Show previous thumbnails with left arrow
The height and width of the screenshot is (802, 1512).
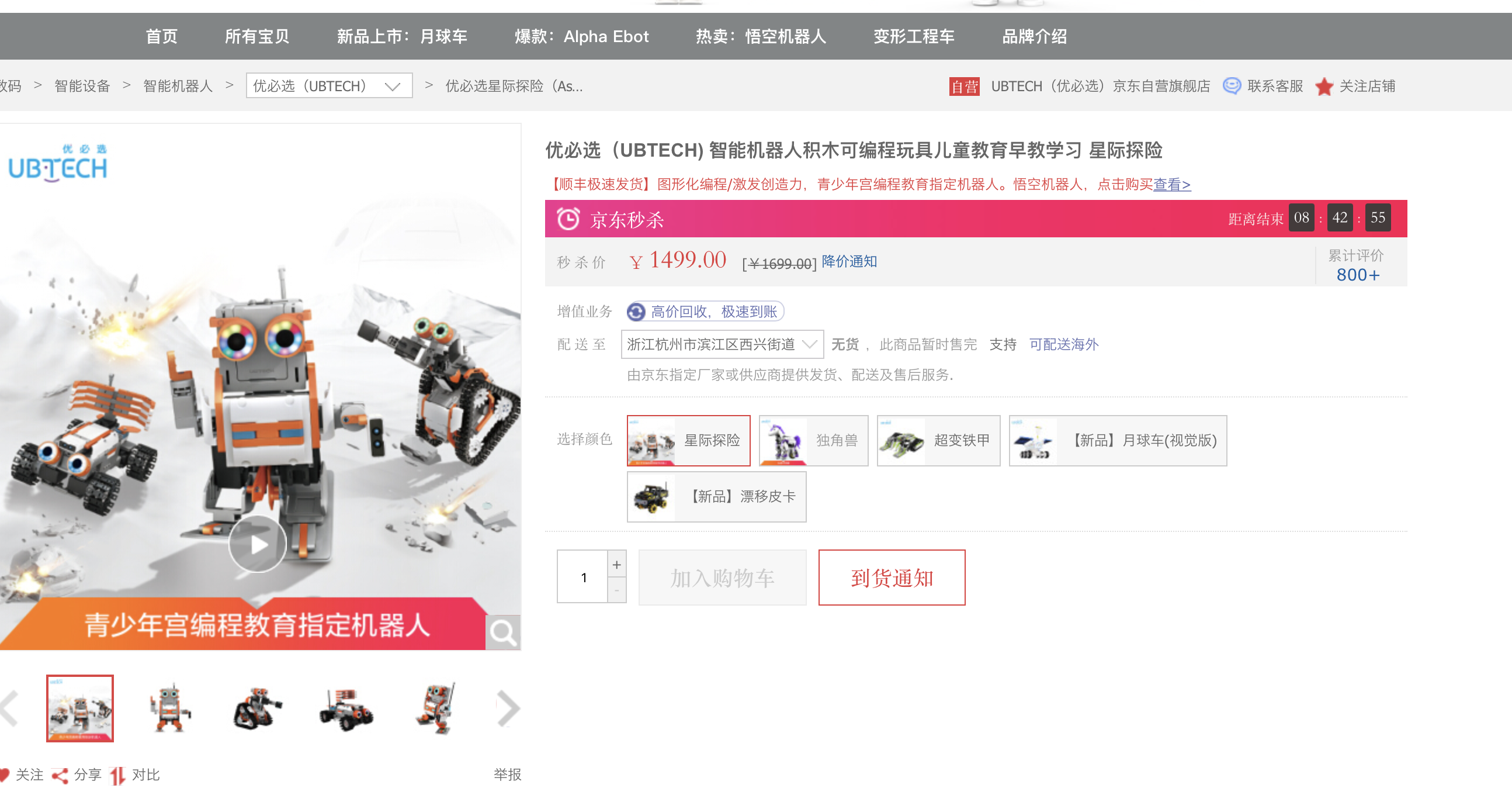(x=9, y=708)
